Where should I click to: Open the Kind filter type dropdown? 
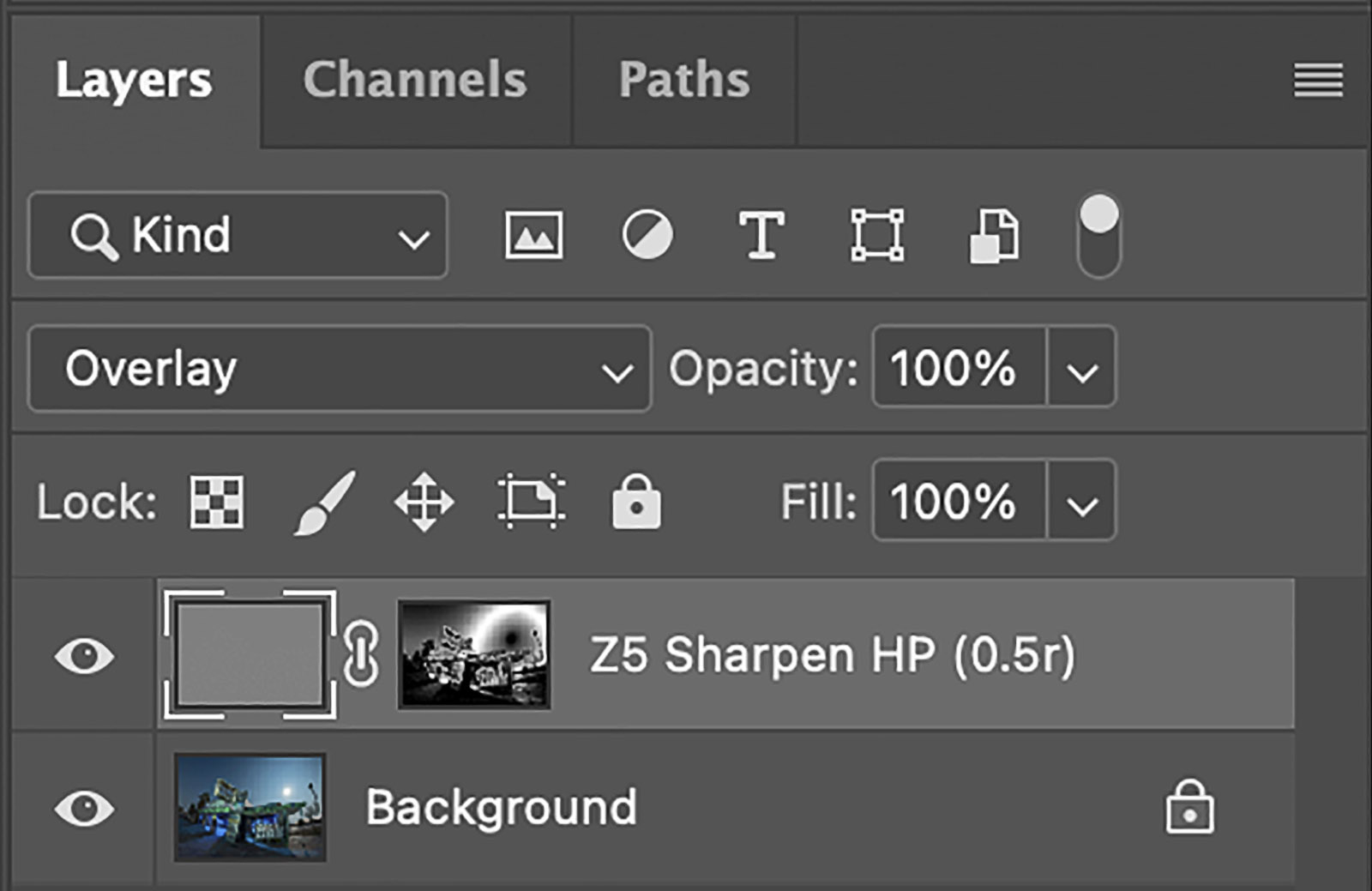tap(238, 235)
